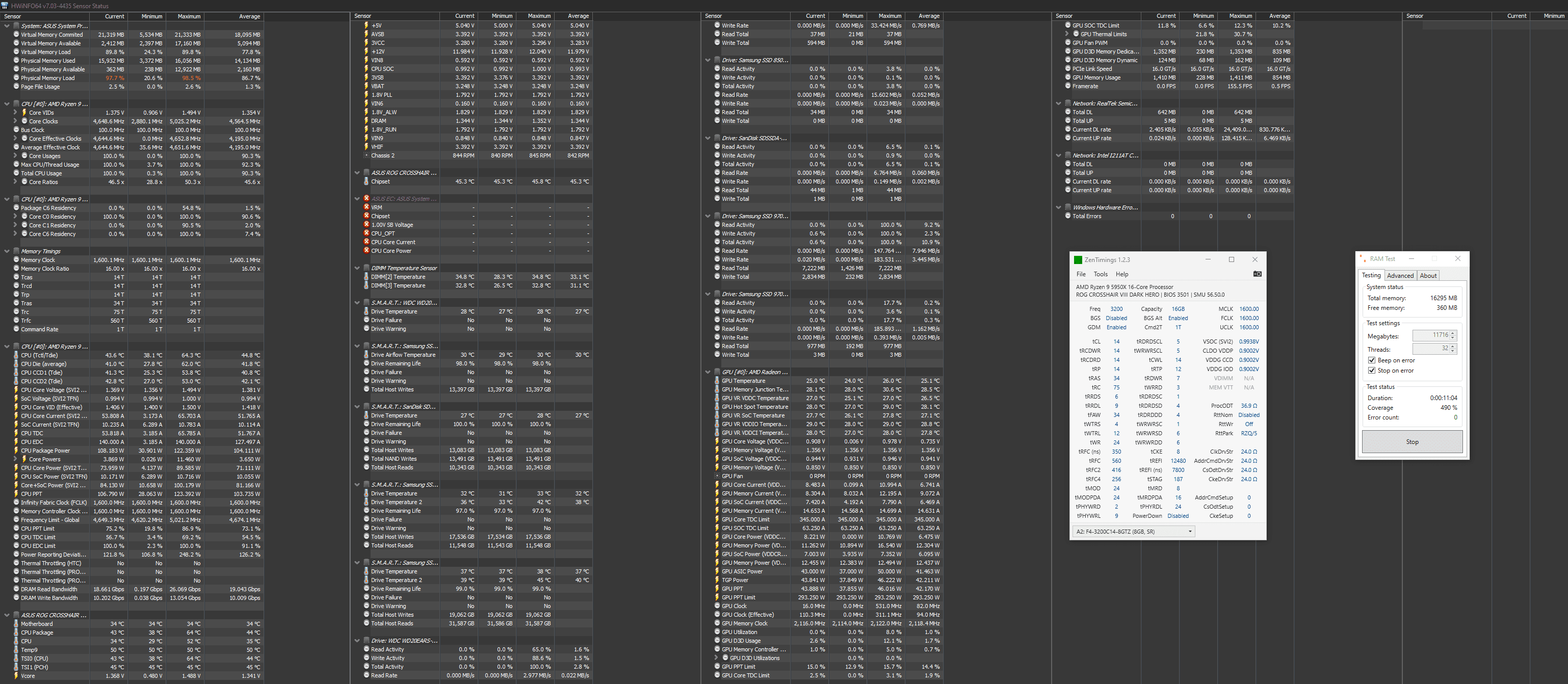Click the icon beside Framerate sensor
1568x684 pixels.
tap(1067, 87)
